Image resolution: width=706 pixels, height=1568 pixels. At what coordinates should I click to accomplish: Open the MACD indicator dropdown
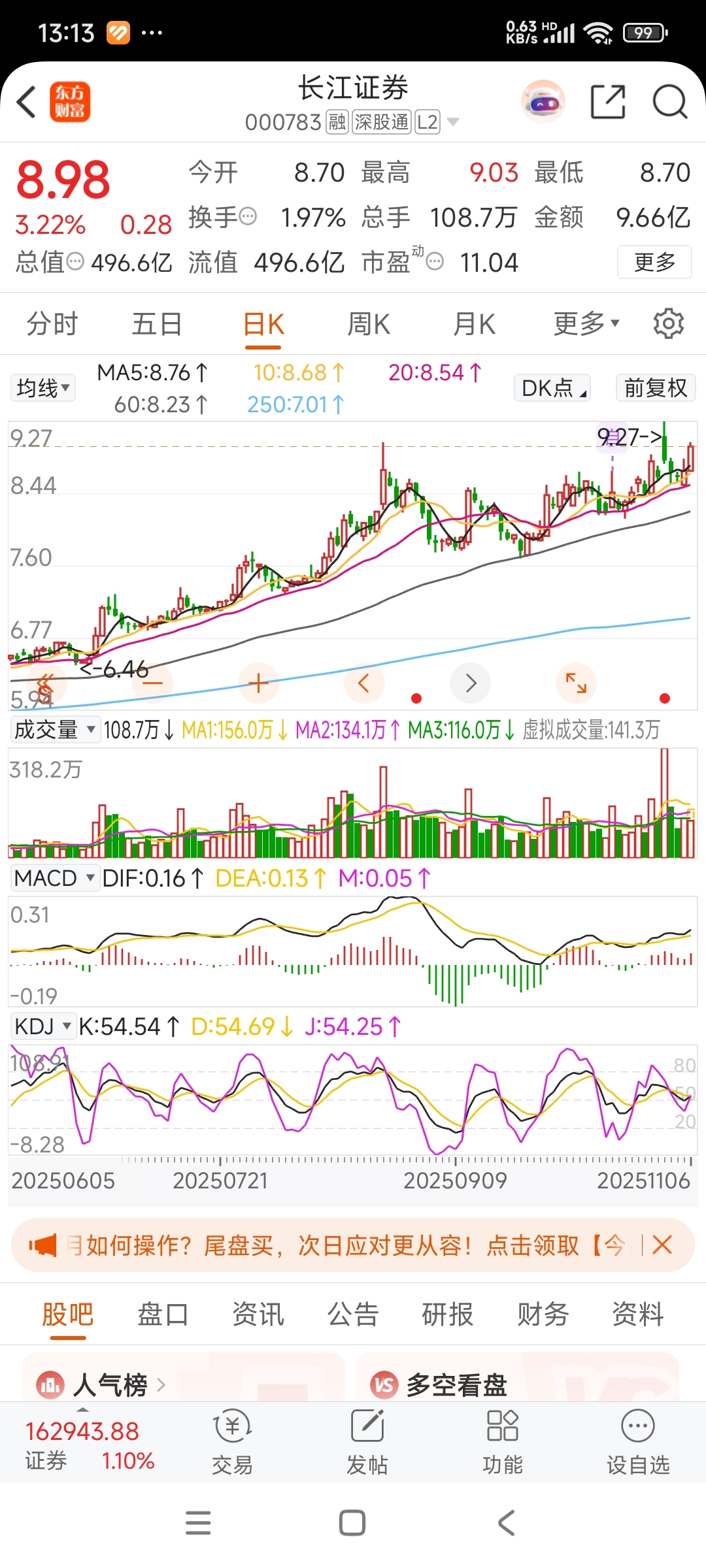coord(55,878)
